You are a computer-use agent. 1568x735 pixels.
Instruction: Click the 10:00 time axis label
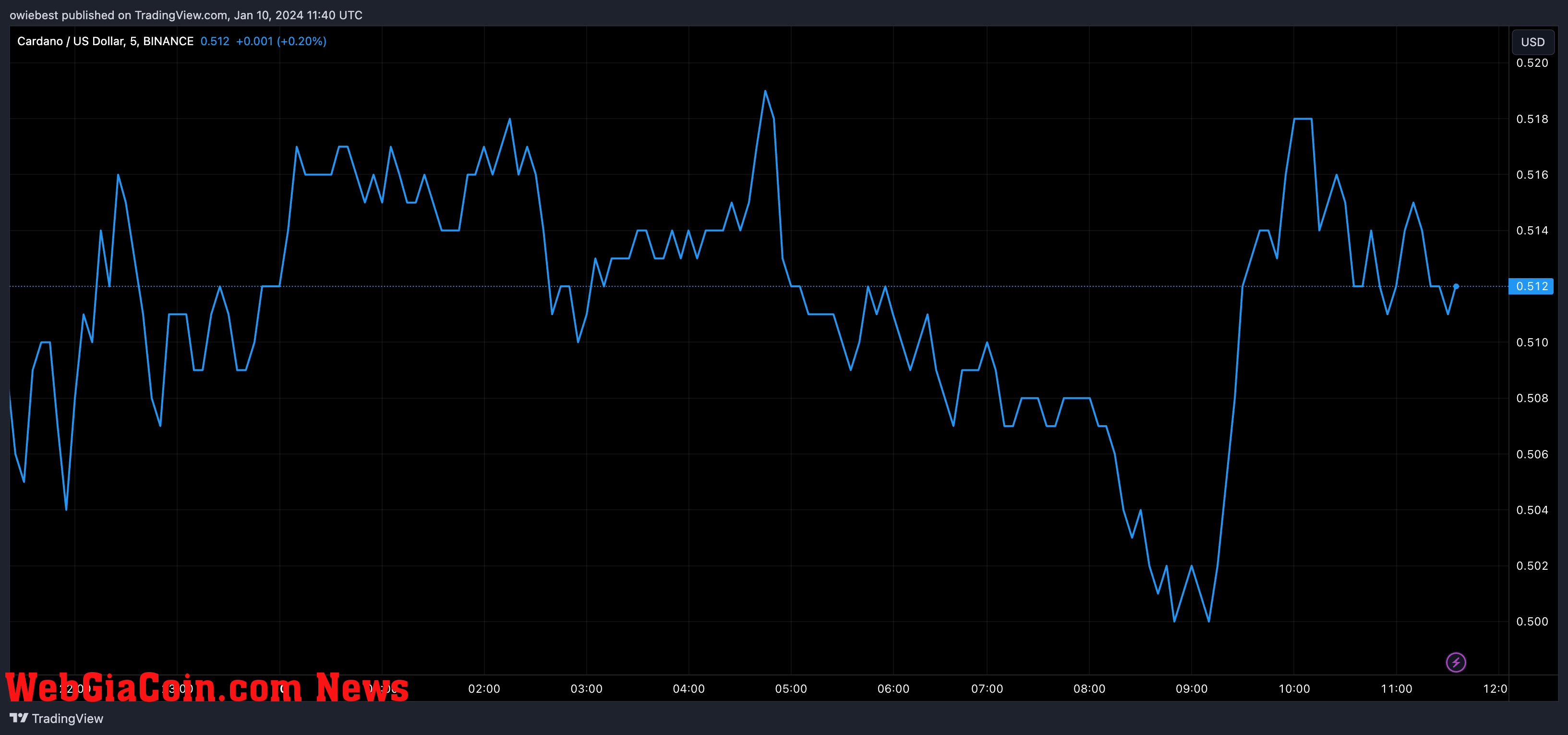pos(1293,689)
